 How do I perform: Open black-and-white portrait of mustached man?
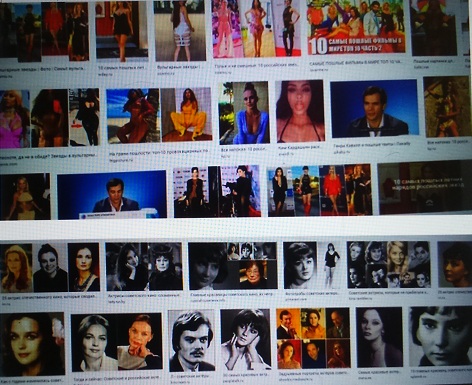coord(191,341)
